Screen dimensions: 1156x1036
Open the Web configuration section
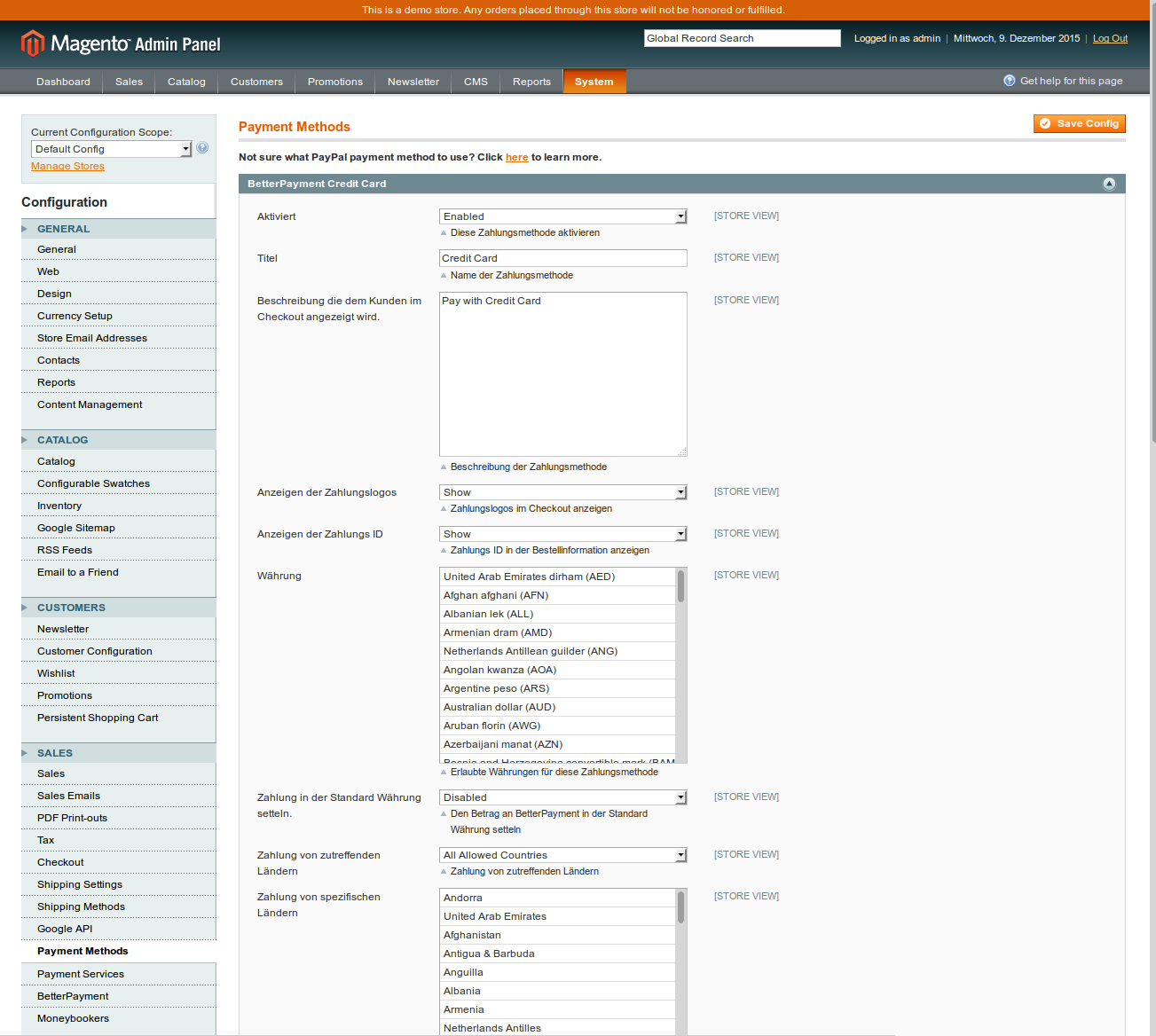118,271
